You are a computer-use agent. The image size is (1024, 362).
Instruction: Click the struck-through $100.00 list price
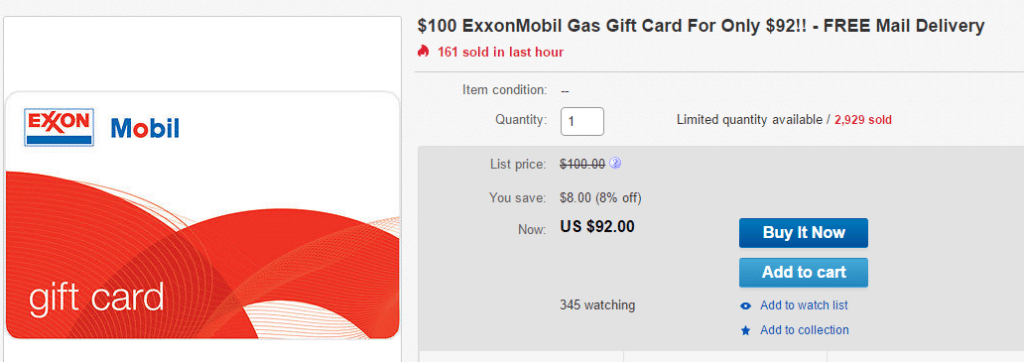point(583,164)
